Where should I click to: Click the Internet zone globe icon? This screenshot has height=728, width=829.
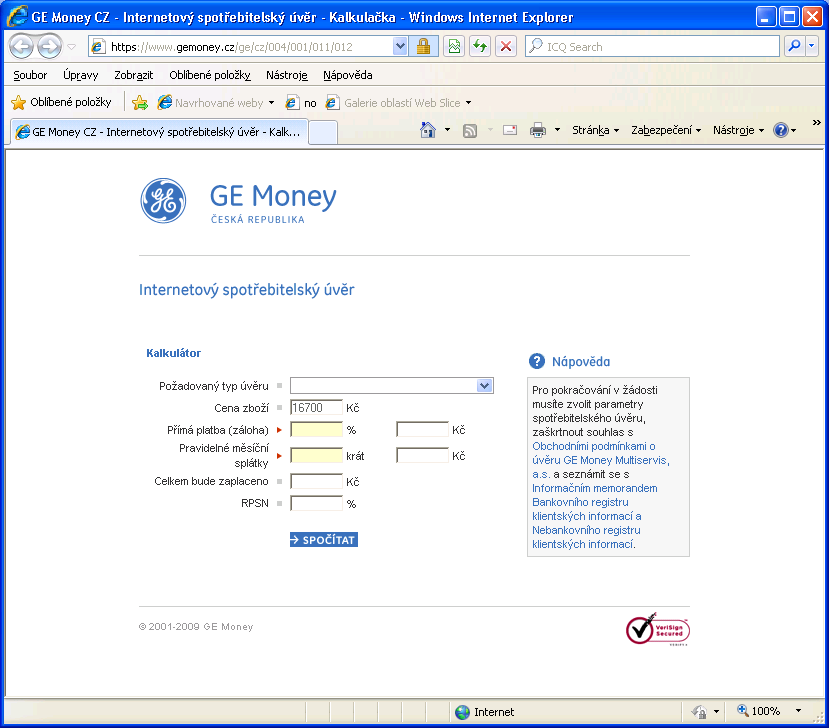click(462, 712)
